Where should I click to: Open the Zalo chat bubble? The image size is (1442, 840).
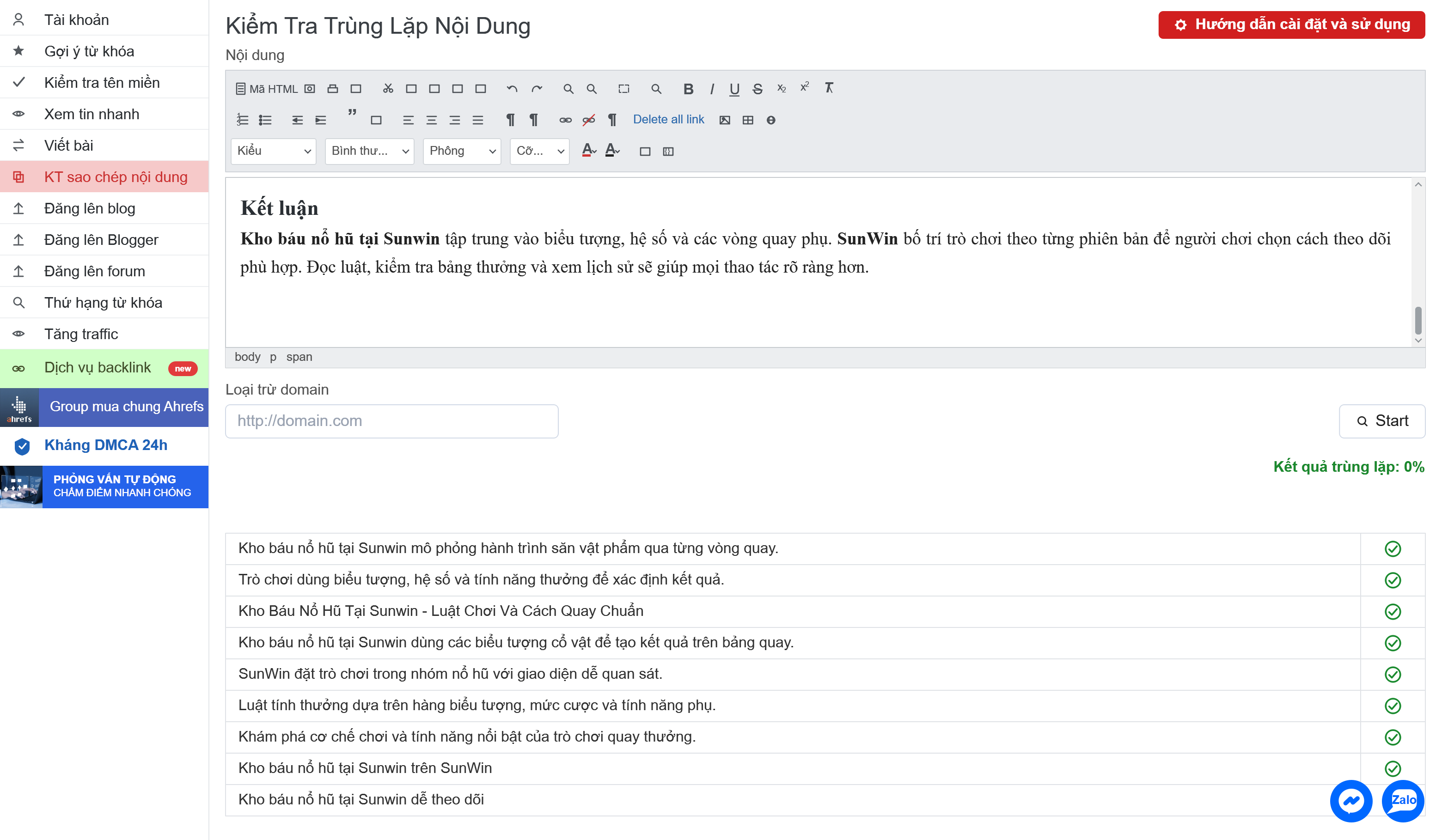pos(1403,801)
